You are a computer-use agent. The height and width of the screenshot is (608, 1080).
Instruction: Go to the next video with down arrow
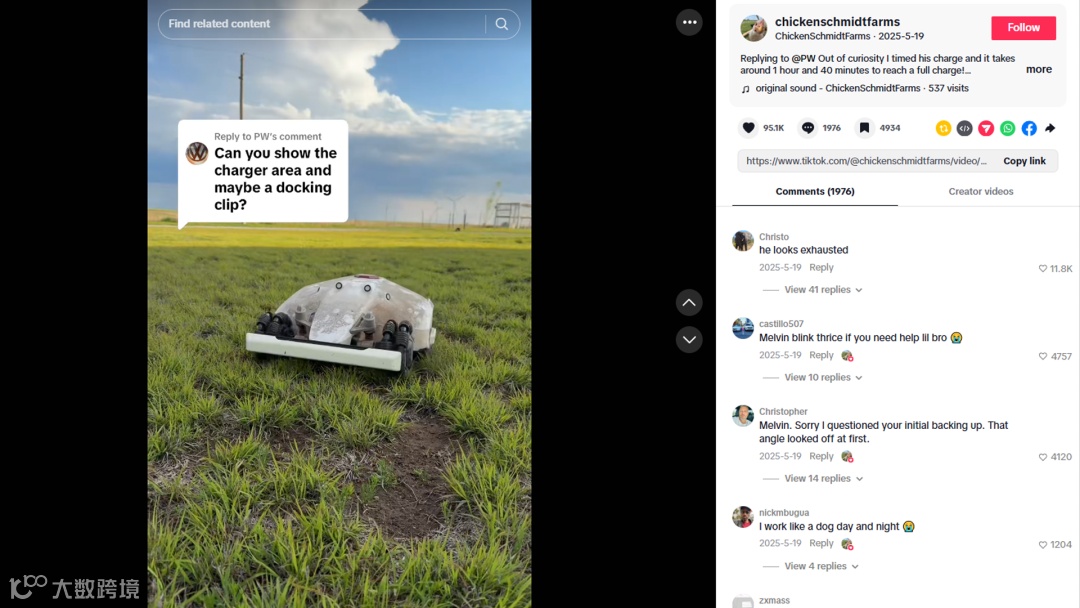689,339
